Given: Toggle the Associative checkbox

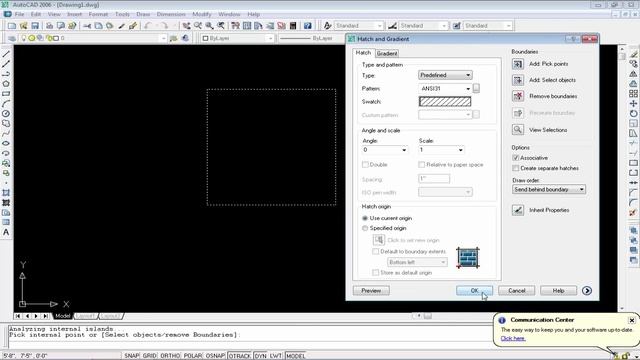Looking at the screenshot, I should (x=516, y=158).
